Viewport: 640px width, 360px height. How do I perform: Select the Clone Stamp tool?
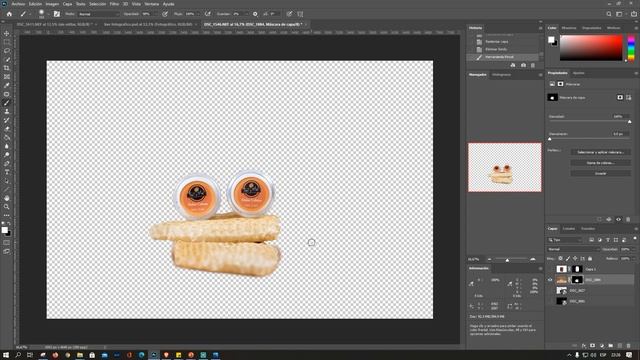pos(7,111)
